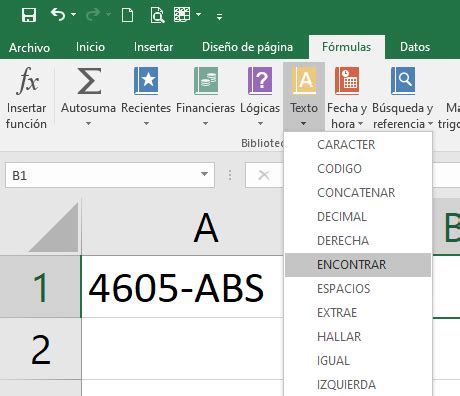Click the vertical dots formula bar handle
460x396 pixels.
click(x=230, y=175)
